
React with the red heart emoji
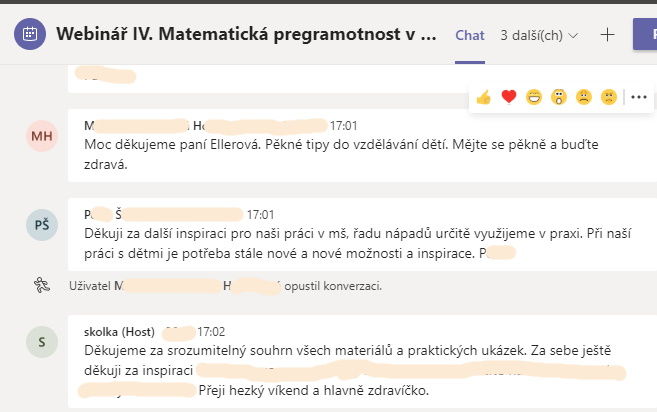(509, 97)
